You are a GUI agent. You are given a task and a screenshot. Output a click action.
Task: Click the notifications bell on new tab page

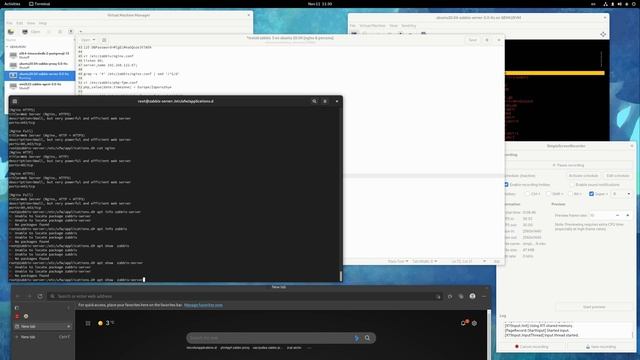tap(464, 323)
